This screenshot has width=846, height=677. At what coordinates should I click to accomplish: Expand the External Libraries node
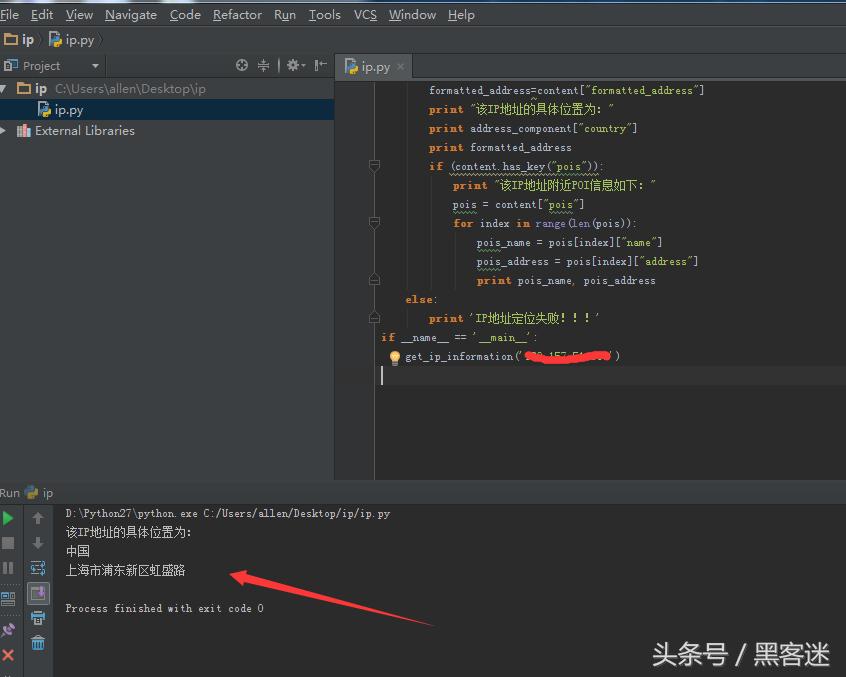click(x=4, y=131)
